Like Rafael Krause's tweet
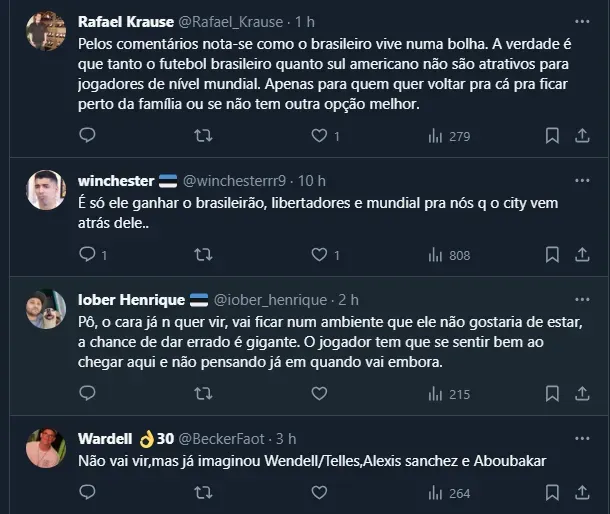610x514 pixels. (319, 136)
